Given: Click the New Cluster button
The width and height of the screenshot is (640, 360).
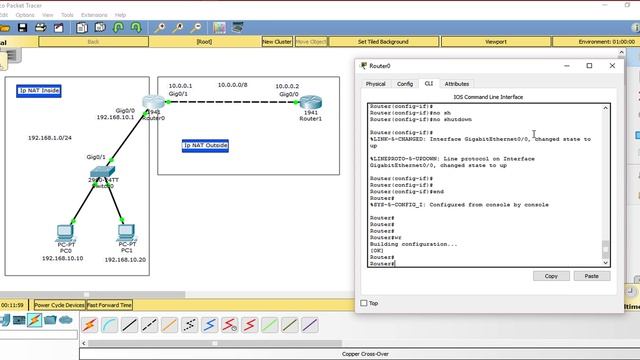Looking at the screenshot, I should (x=277, y=42).
